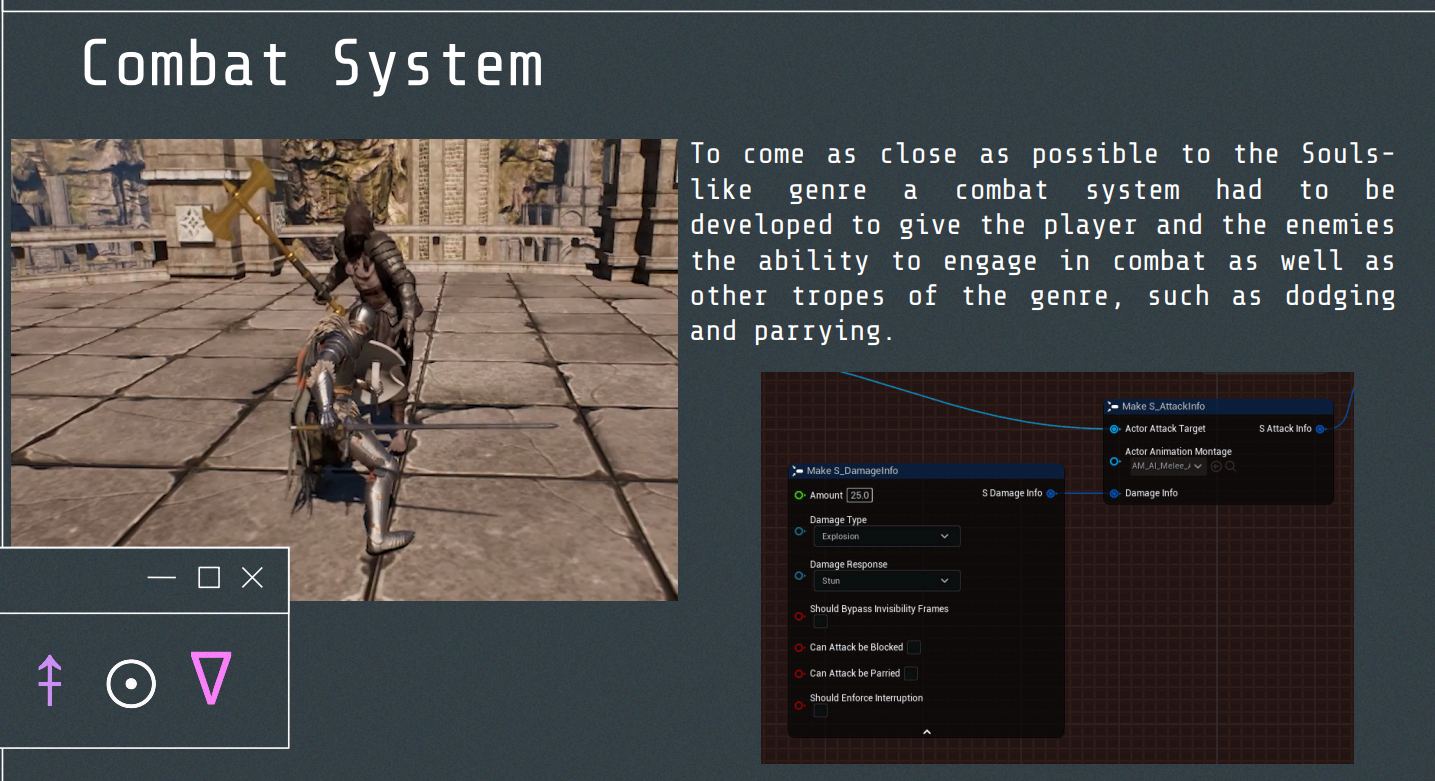Click the Can Attack be Parried red pin
The width and height of the screenshot is (1435, 781).
[799, 674]
